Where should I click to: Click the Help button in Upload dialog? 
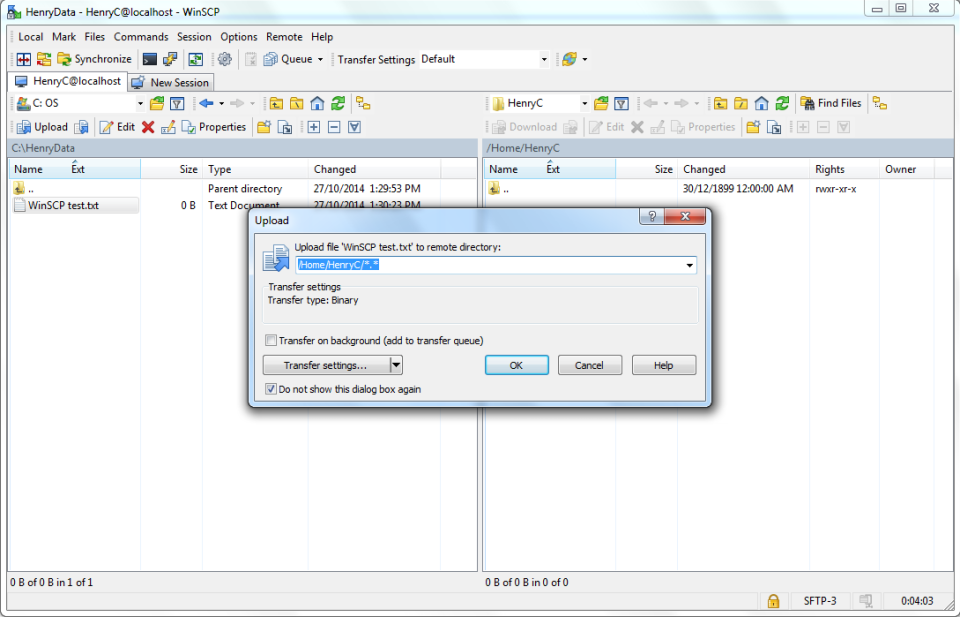coord(664,365)
